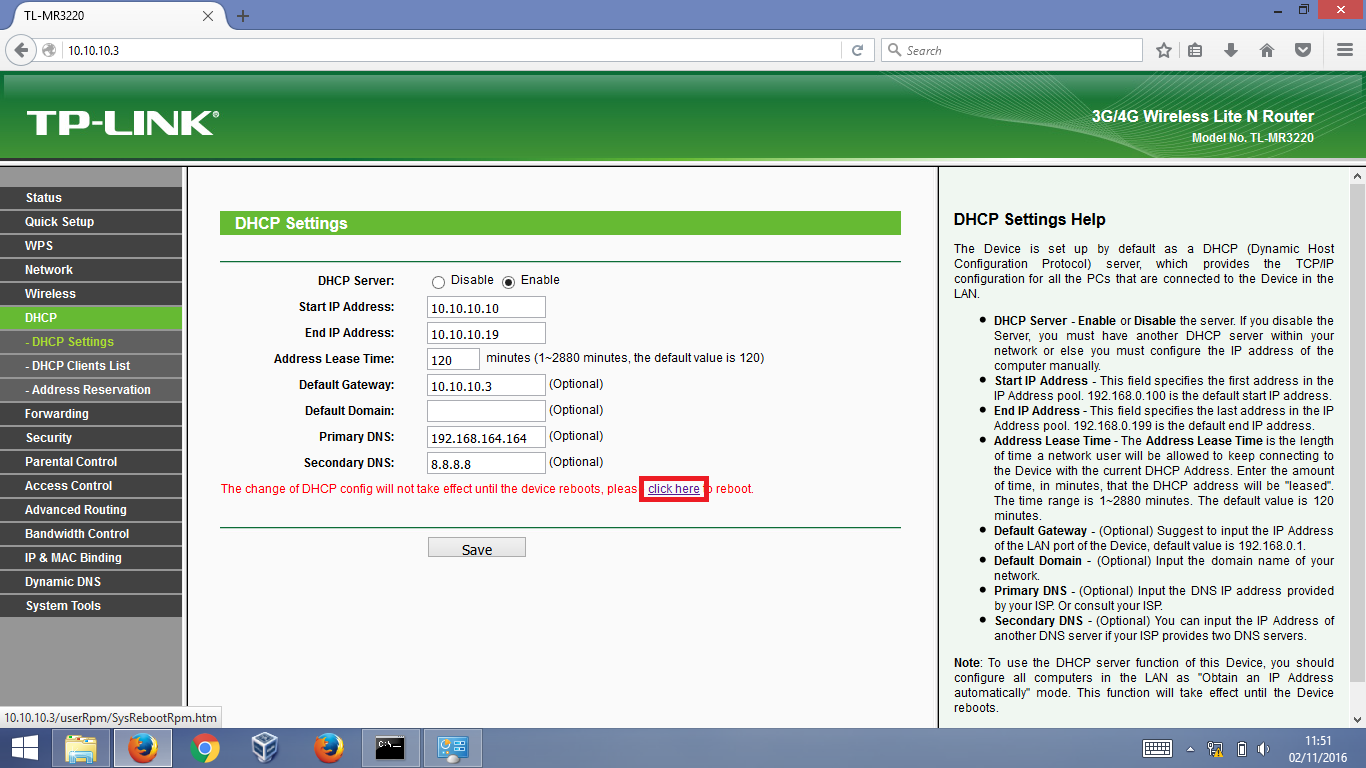Open Parental Control menu item
This screenshot has width=1366, height=768.
tap(91, 462)
